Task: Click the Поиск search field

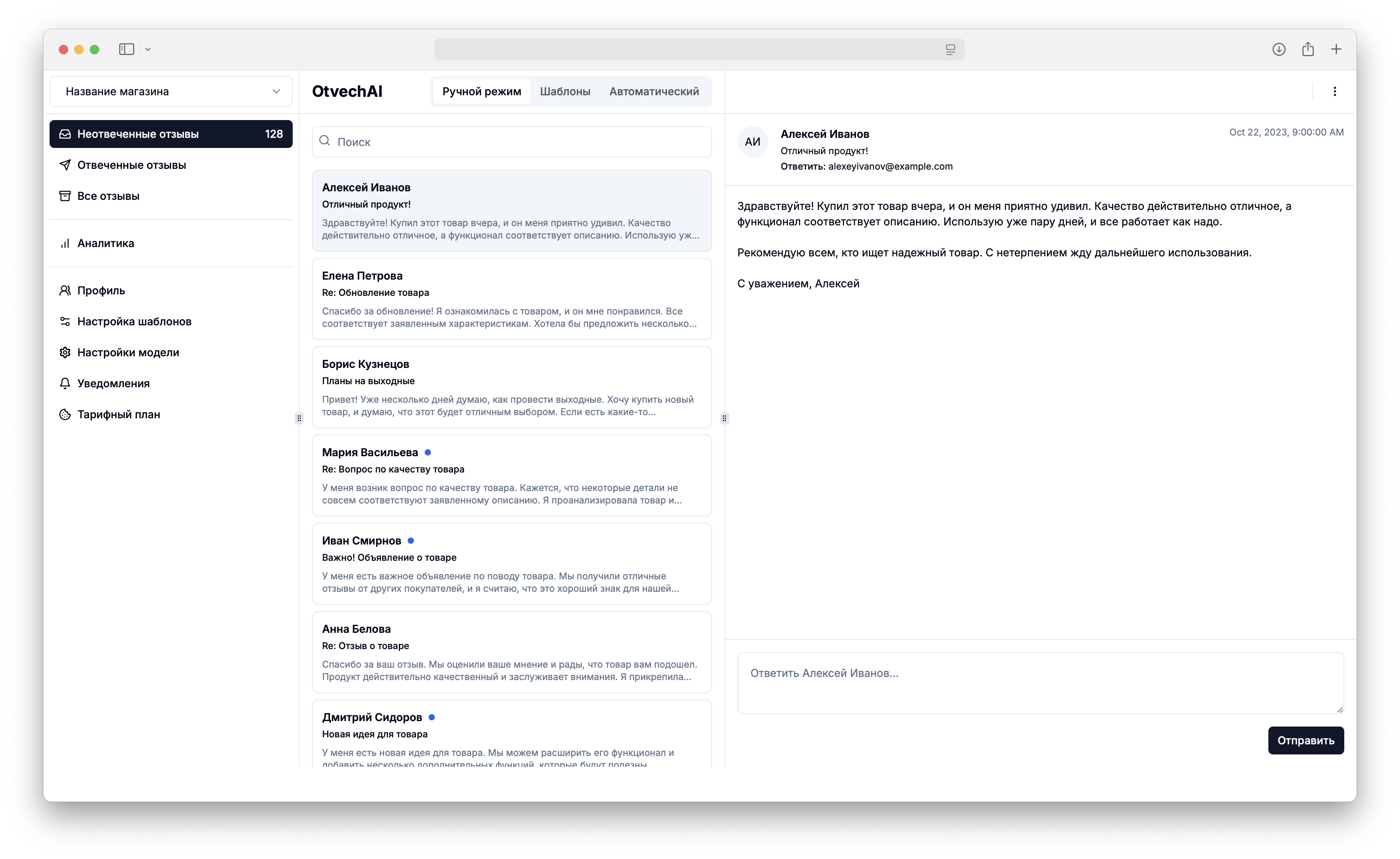Action: coord(512,142)
